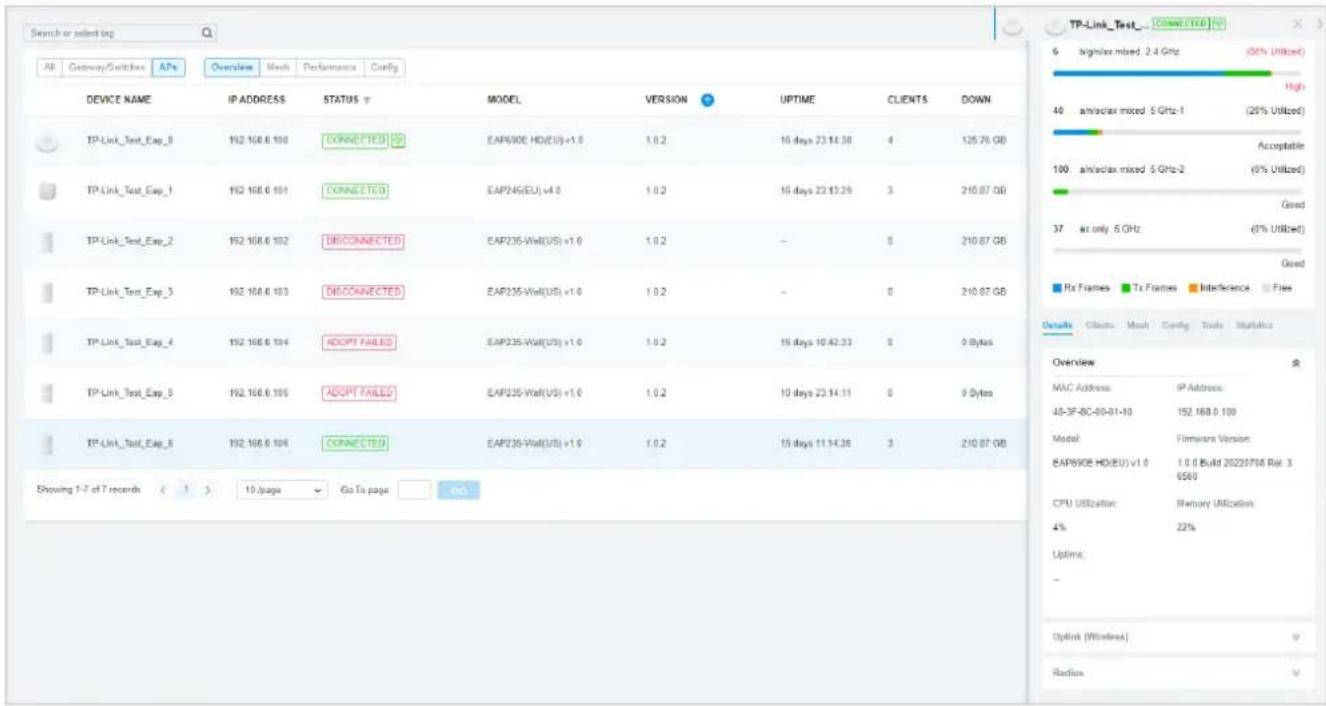
Task: Click the search magnifier icon
Action: pos(206,33)
